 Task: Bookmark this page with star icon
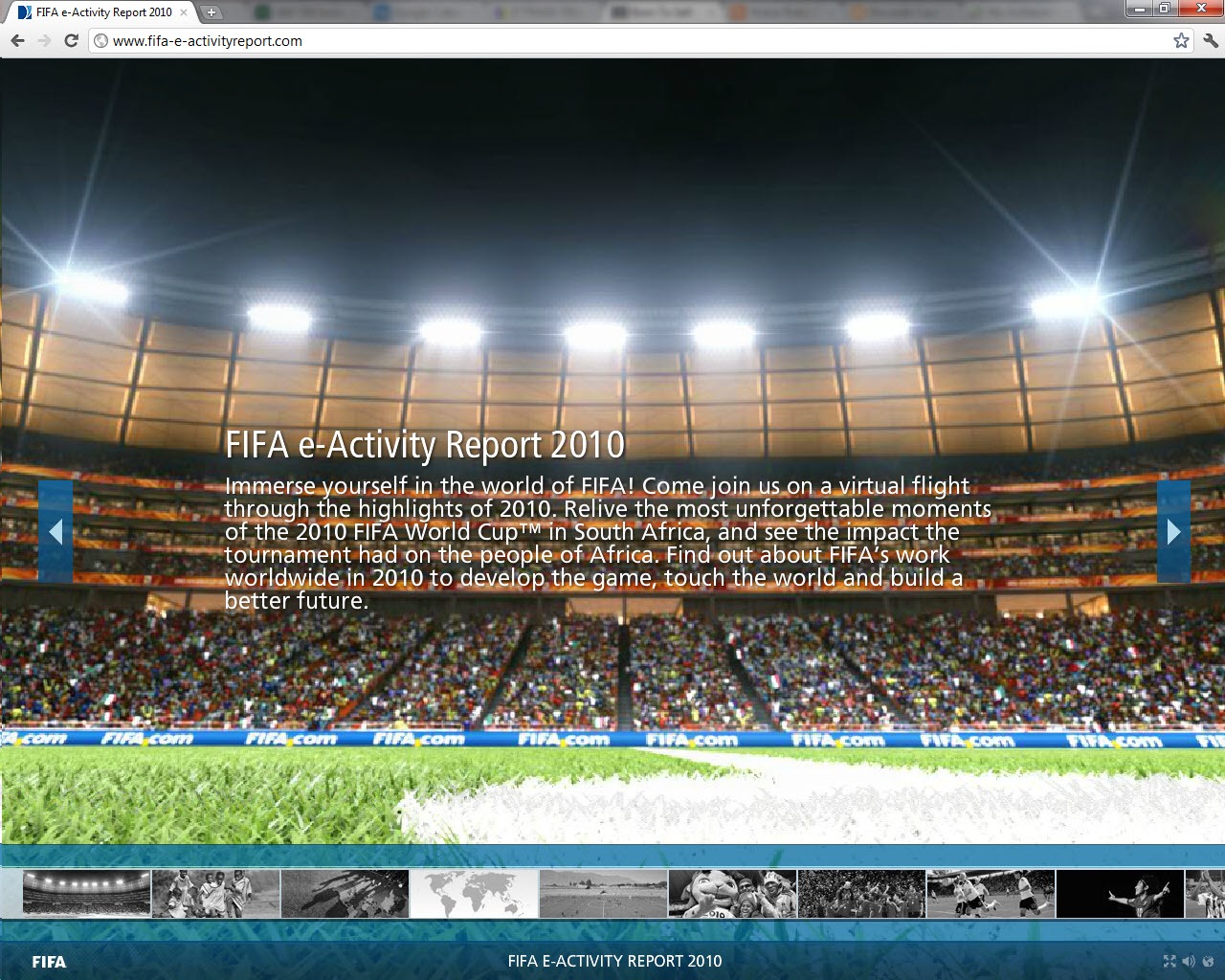(x=1181, y=40)
